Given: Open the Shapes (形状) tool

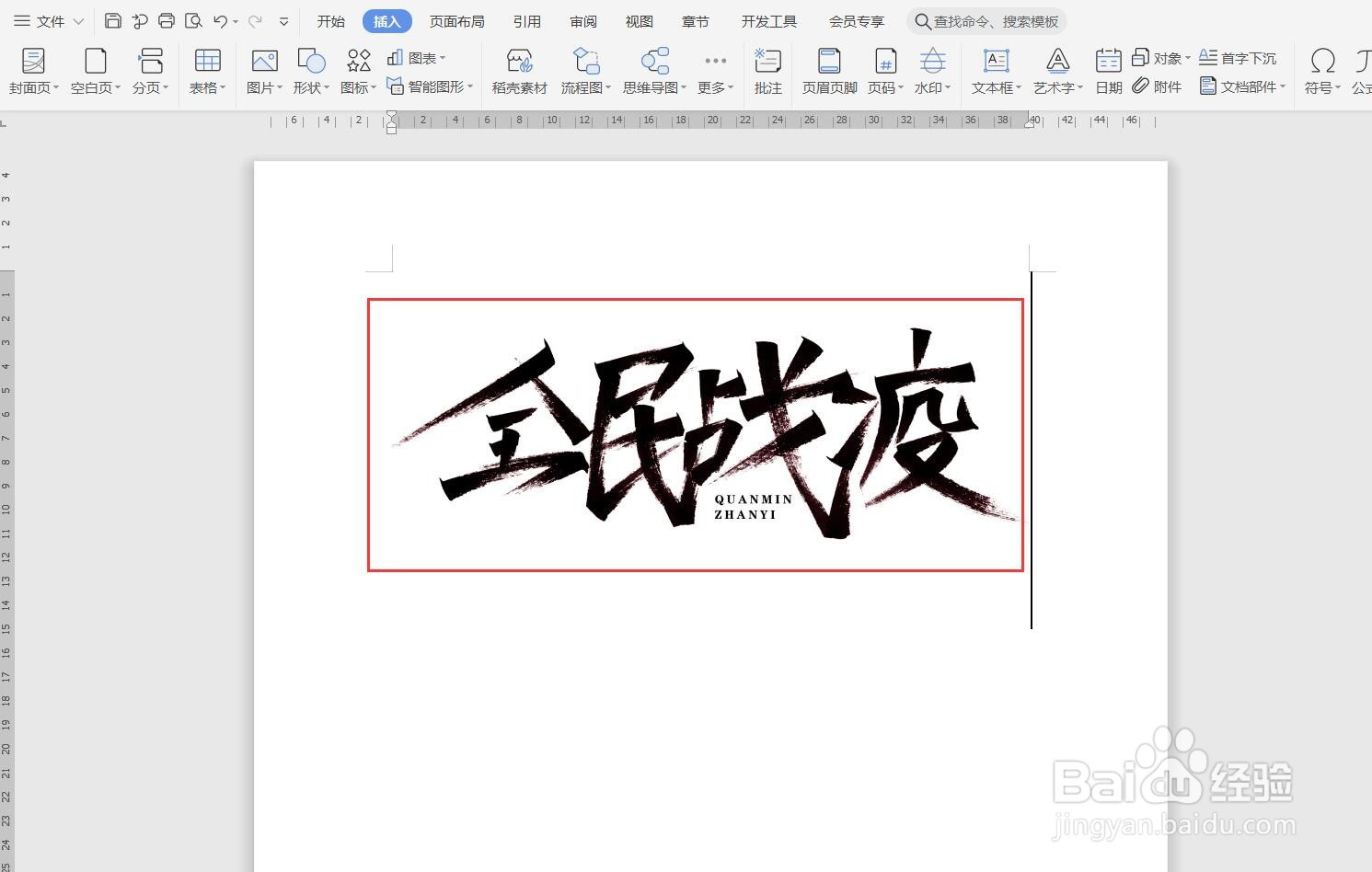Looking at the screenshot, I should coord(311,72).
